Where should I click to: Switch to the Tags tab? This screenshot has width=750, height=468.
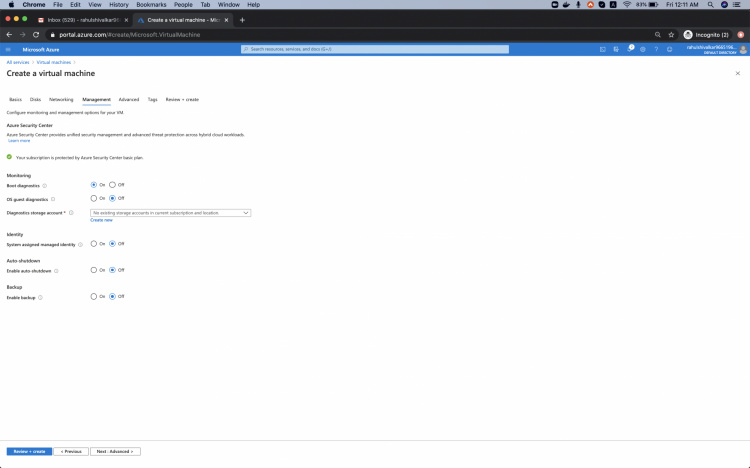[153, 100]
